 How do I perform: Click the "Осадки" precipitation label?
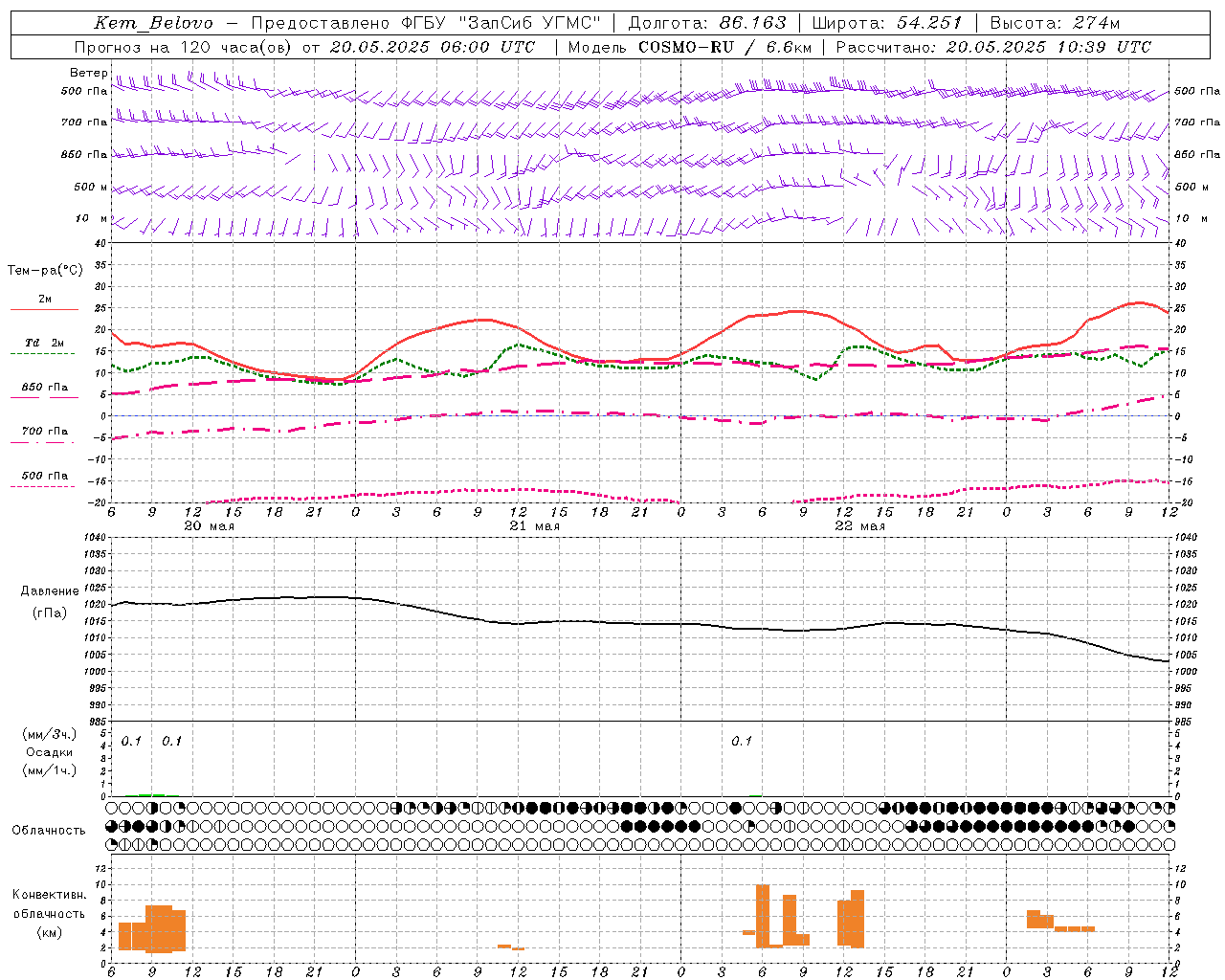[50, 752]
